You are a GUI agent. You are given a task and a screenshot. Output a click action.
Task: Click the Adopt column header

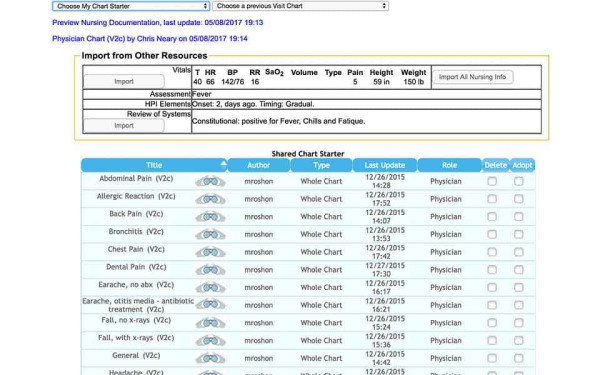(x=522, y=165)
